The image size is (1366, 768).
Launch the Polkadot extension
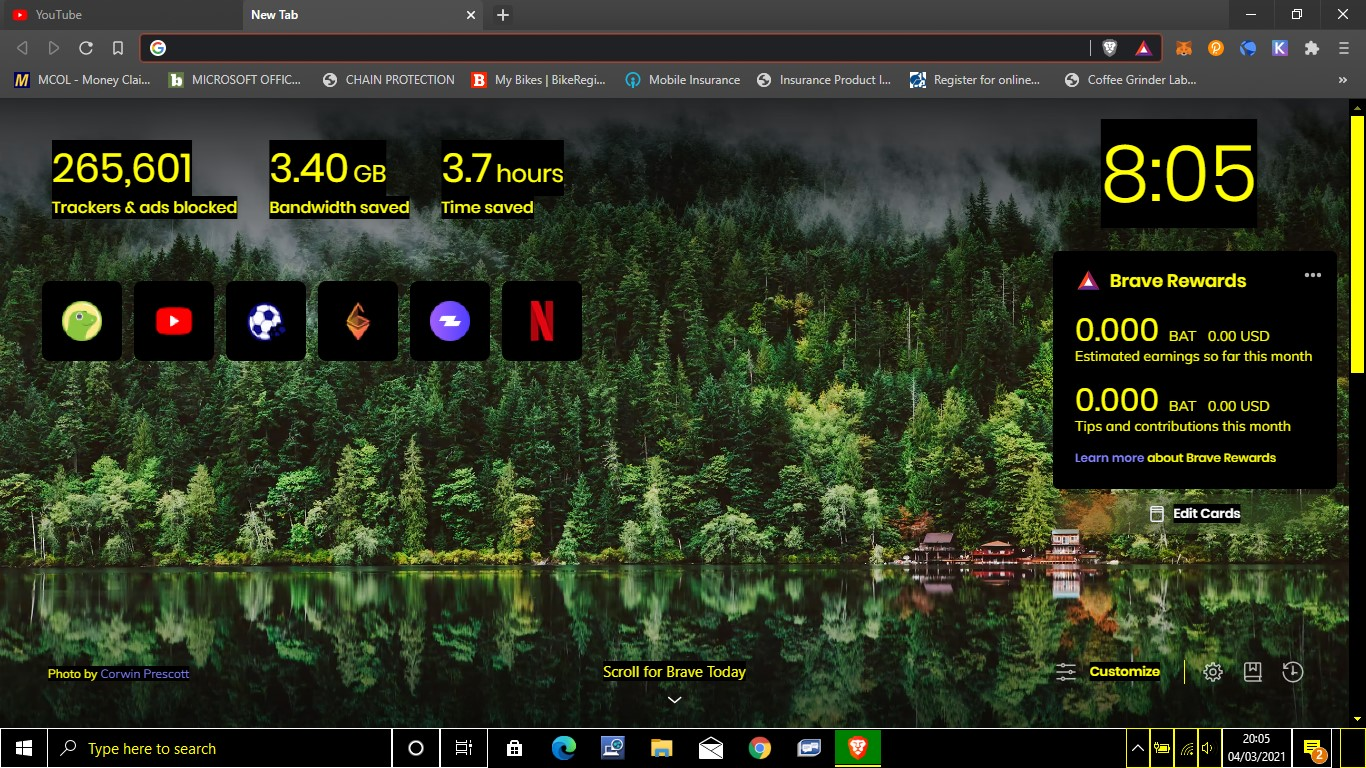(x=1215, y=47)
